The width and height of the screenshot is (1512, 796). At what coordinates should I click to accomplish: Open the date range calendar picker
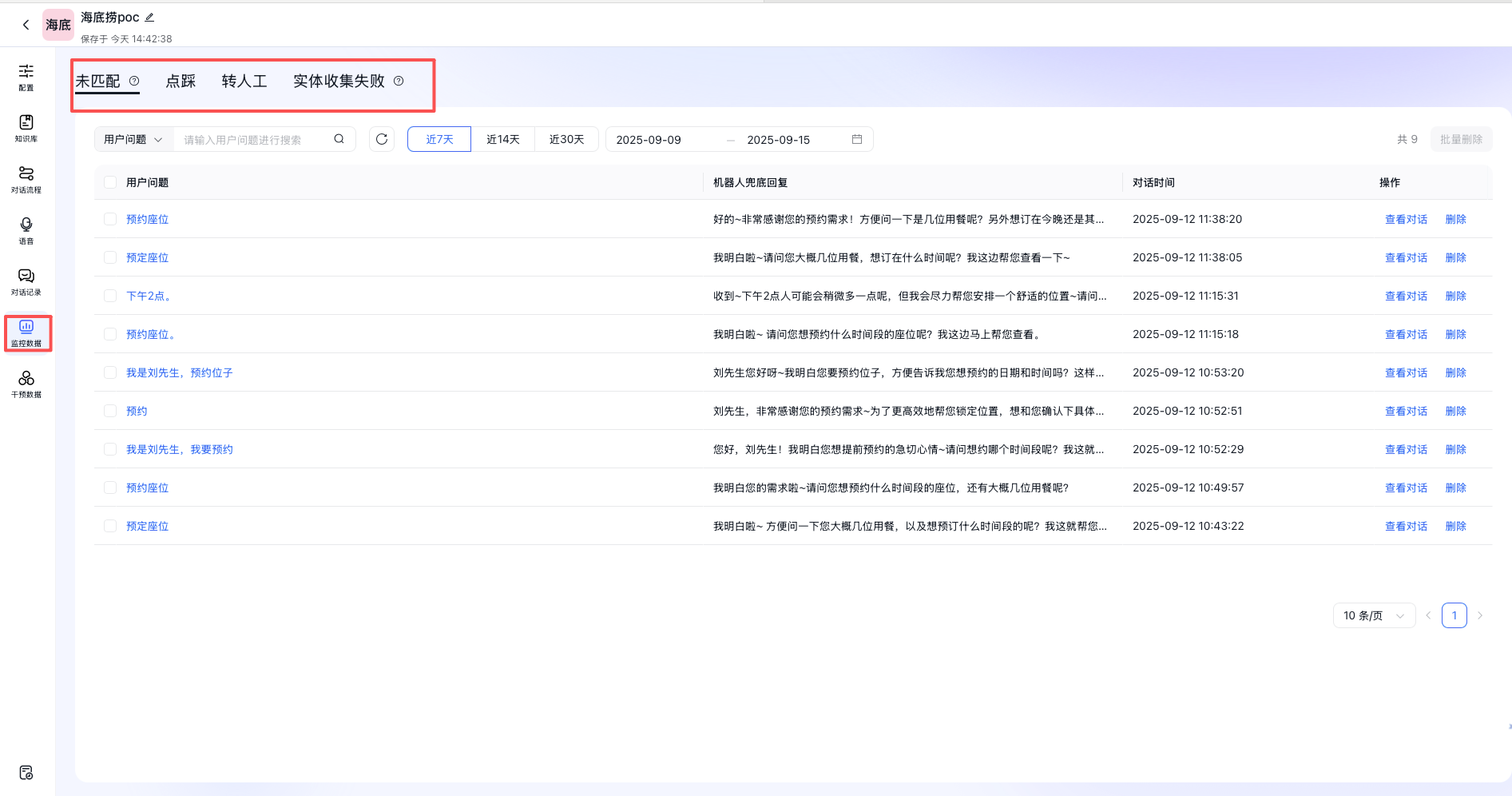point(858,139)
